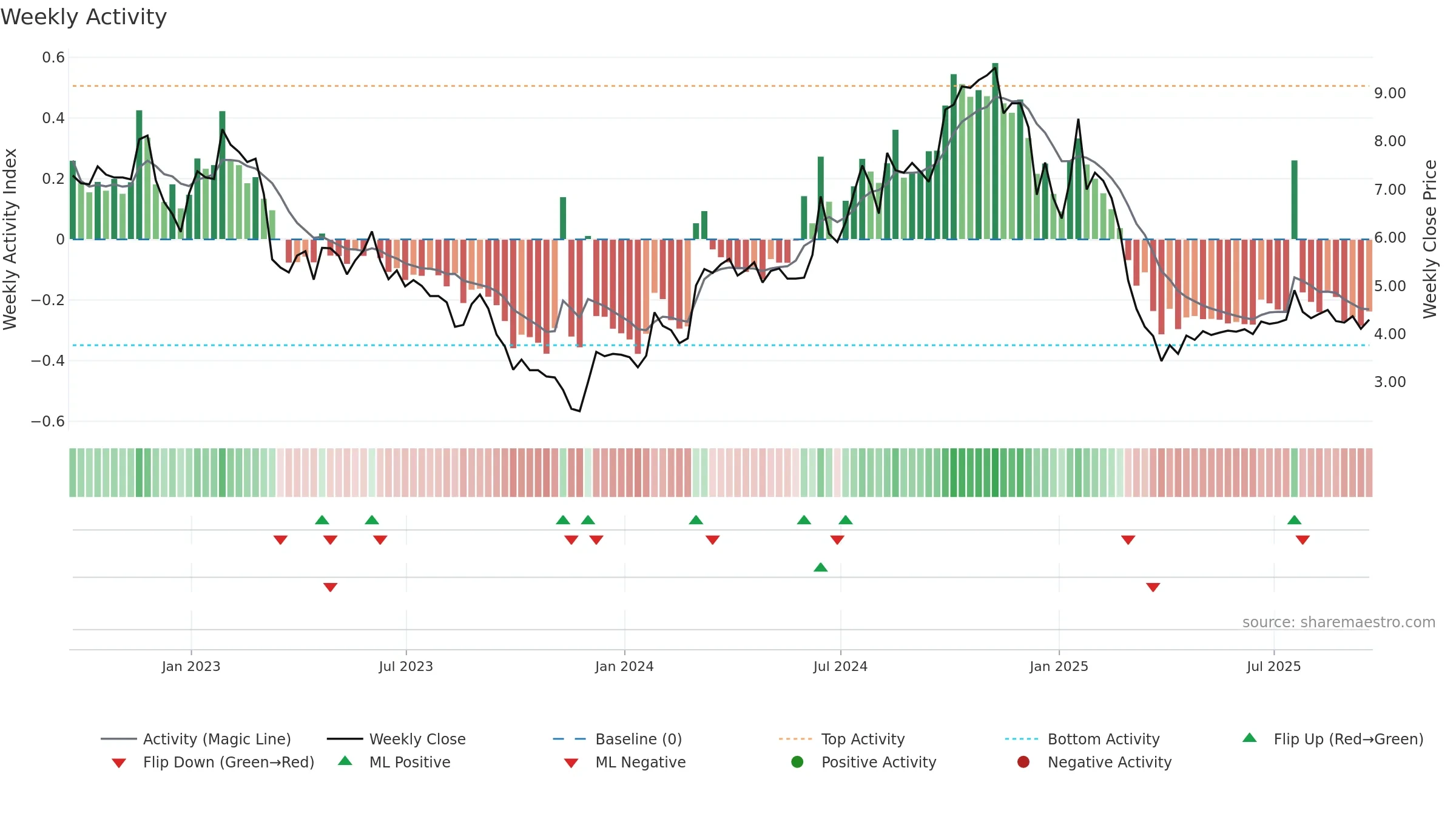Click the green ML Positive marker near Jul 2024
The width and height of the screenshot is (1456, 819).
821,567
